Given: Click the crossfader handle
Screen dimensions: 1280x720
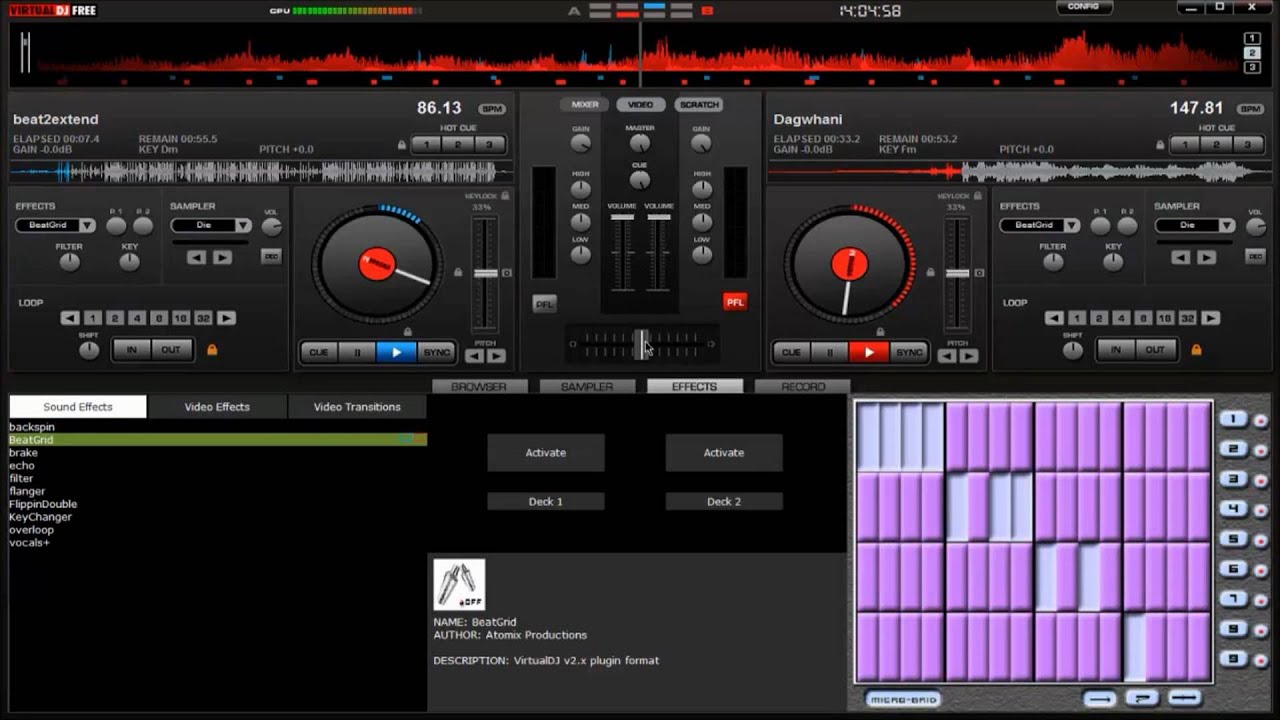Looking at the screenshot, I should 641,344.
